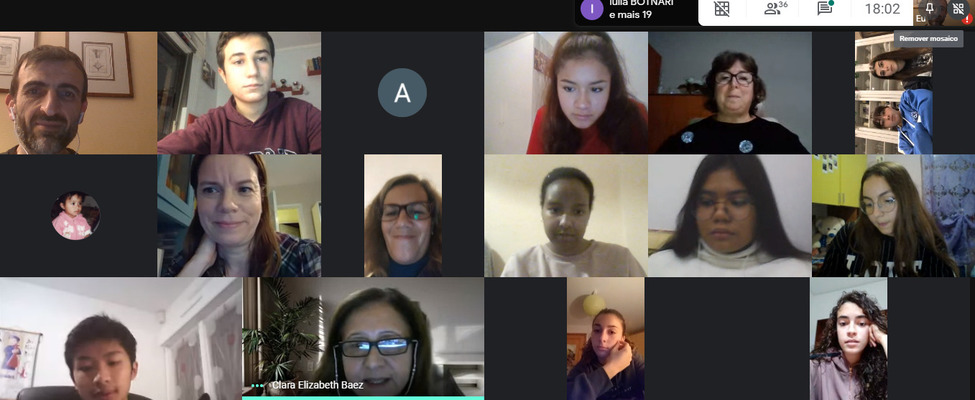975x400 pixels.
Task: Open the chat messages panel
Action: coord(825,9)
